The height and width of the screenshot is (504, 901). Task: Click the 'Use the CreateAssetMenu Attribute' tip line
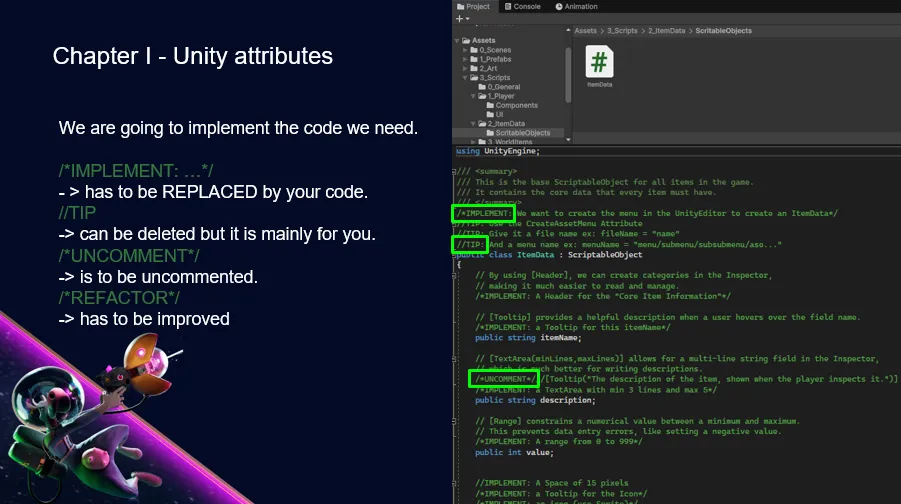549,224
